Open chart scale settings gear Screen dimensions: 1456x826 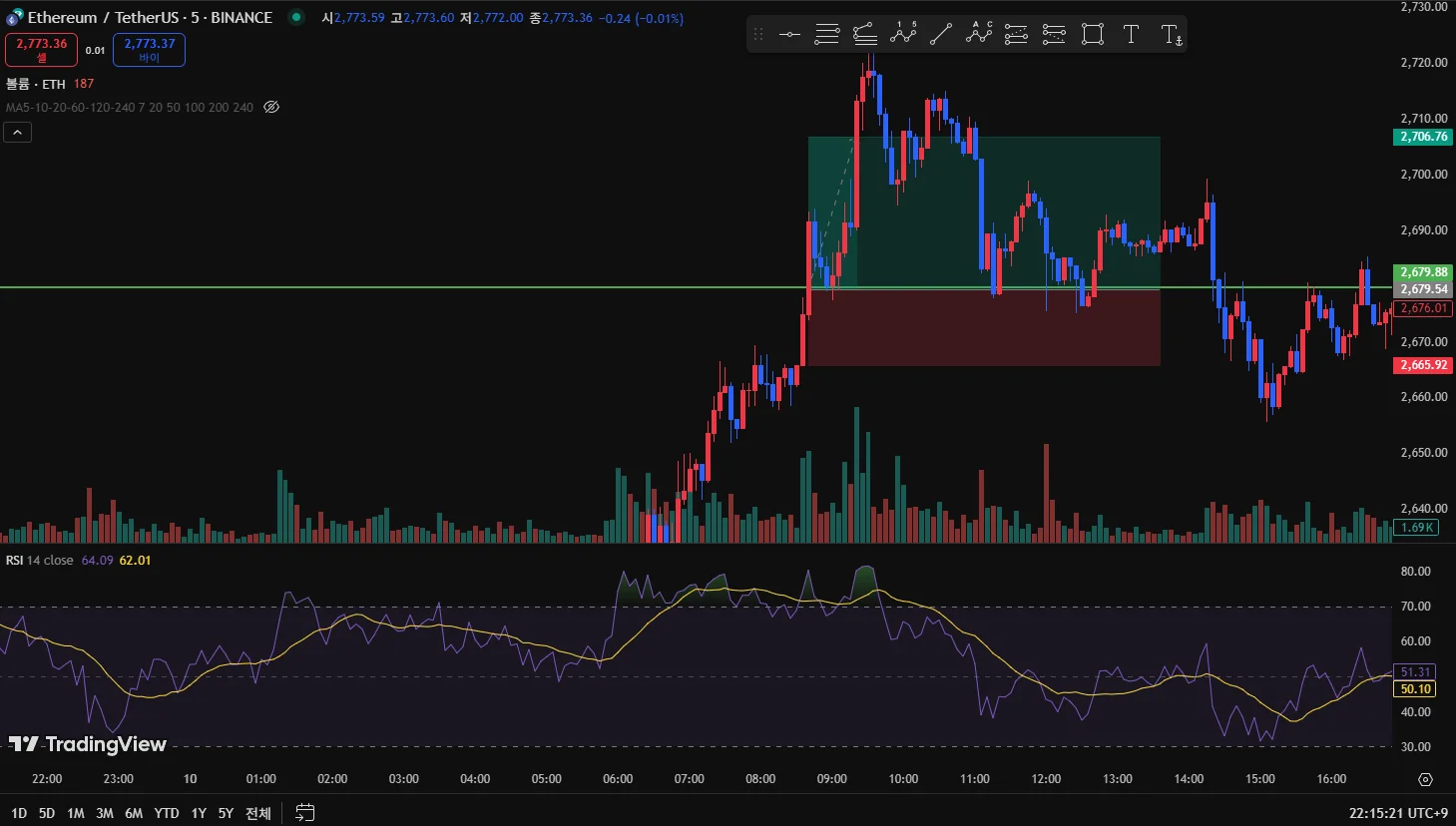(x=1425, y=779)
